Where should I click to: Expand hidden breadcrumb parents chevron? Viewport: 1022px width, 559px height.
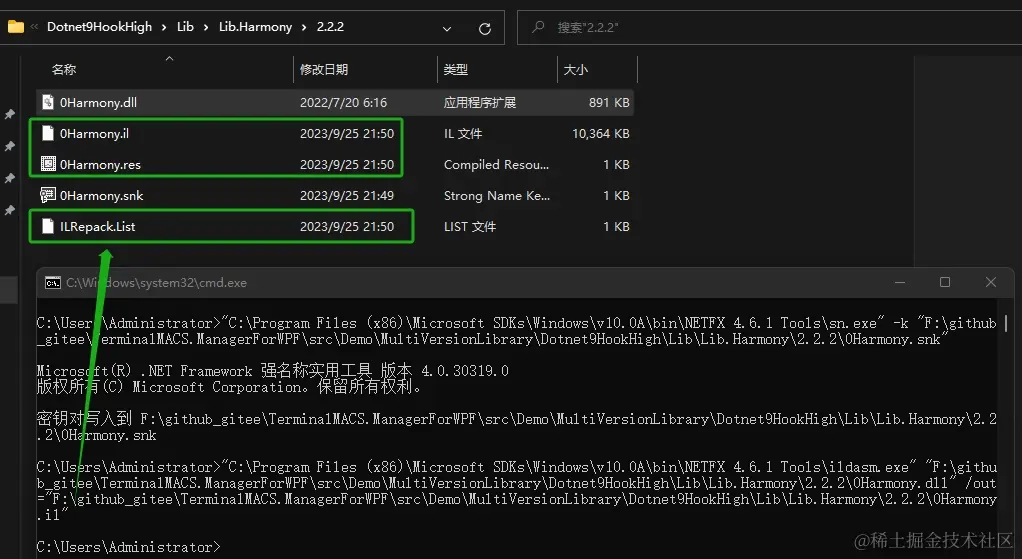(35, 27)
